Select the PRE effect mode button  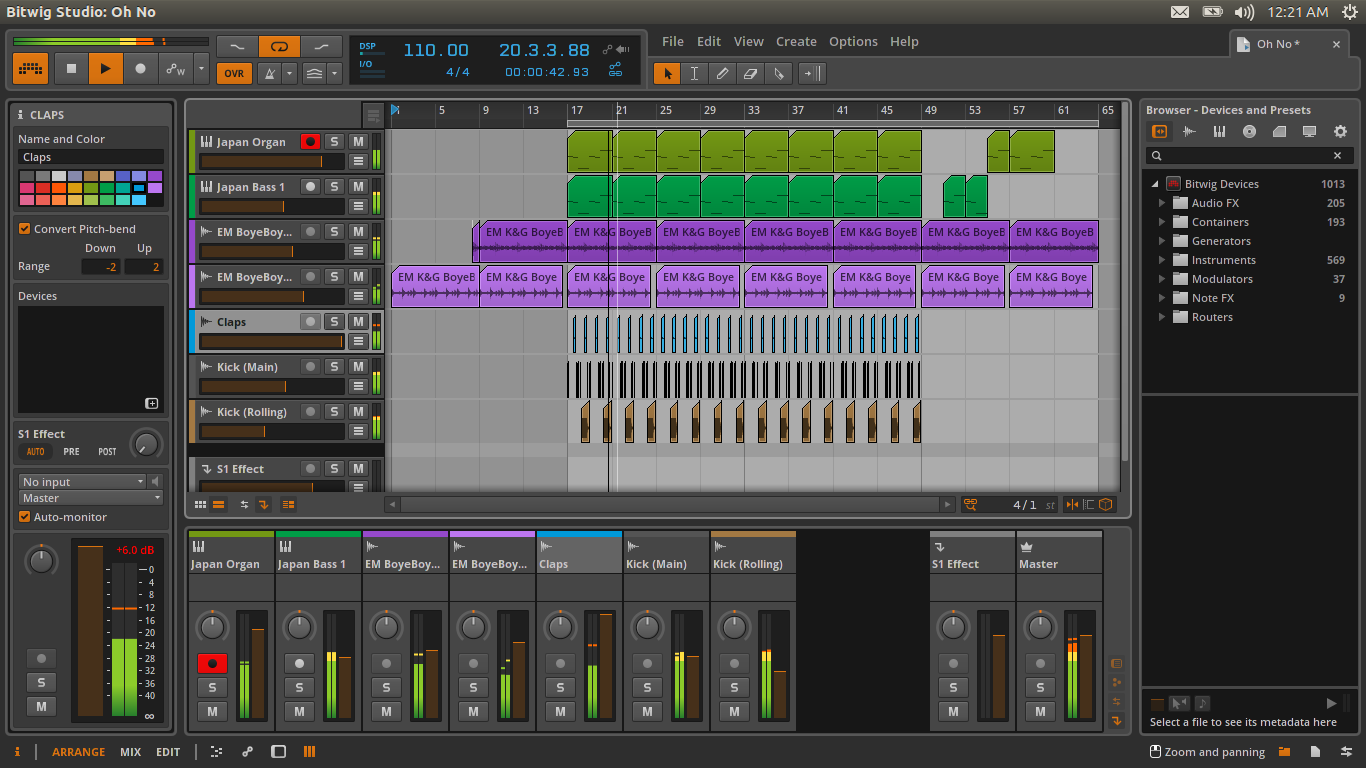pyautogui.click(x=71, y=452)
